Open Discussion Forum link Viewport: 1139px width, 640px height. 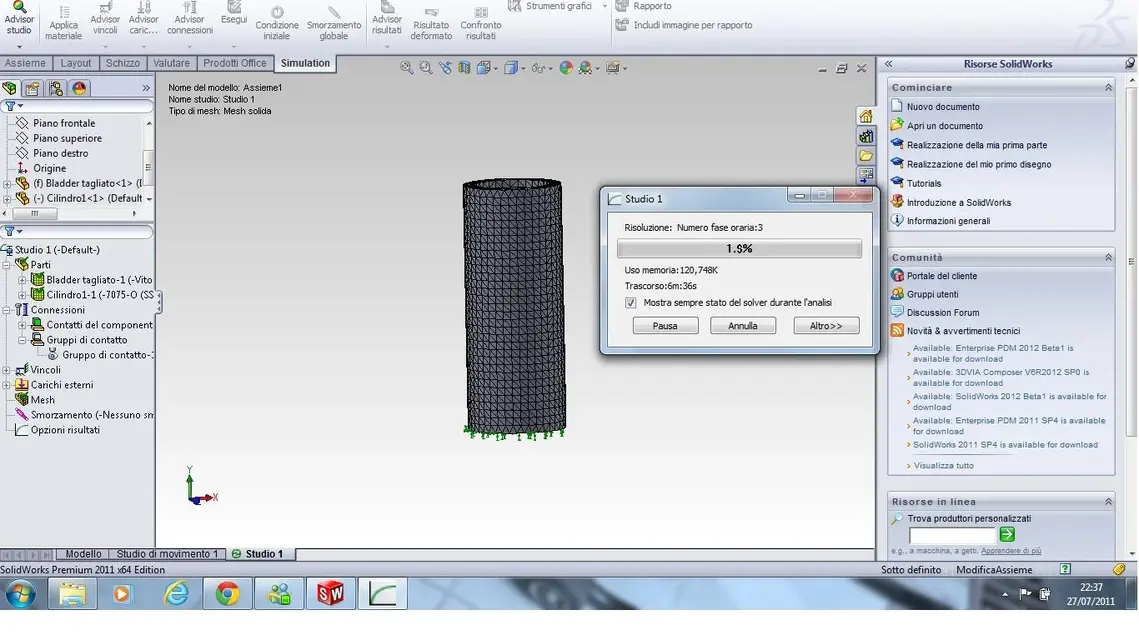943,312
